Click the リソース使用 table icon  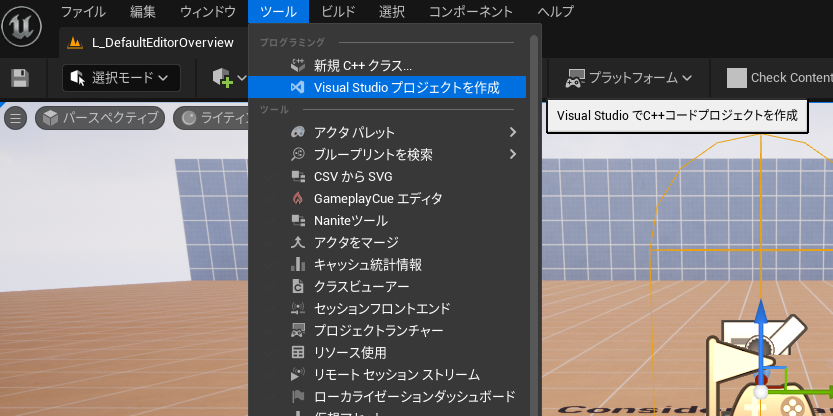(x=298, y=352)
